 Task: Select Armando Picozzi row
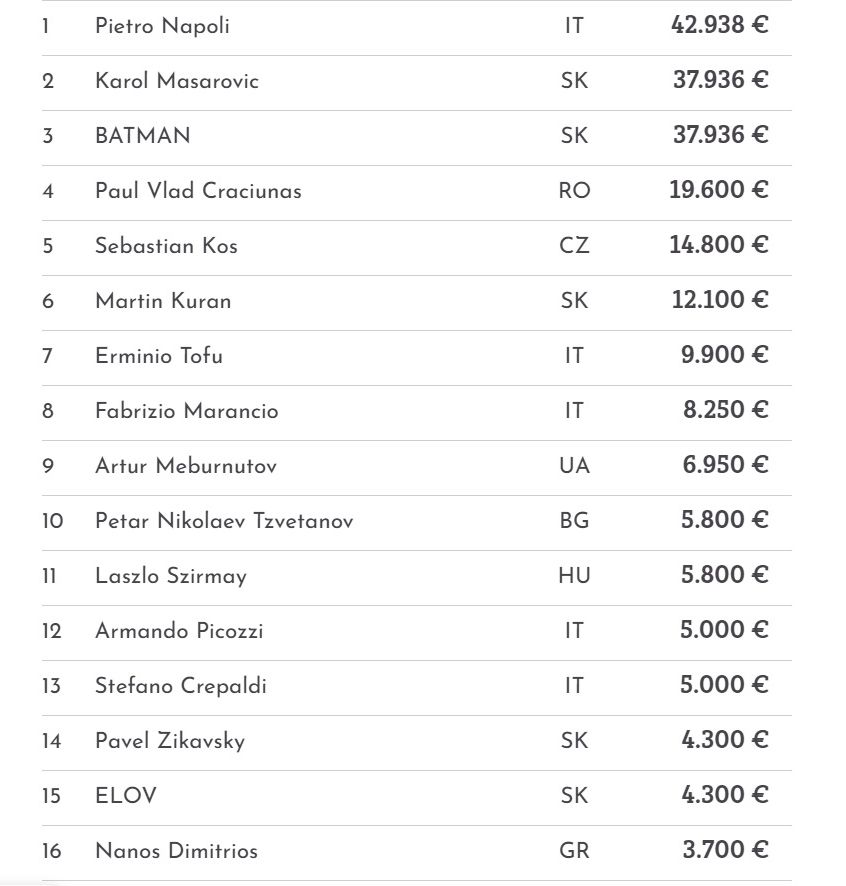[179, 631]
